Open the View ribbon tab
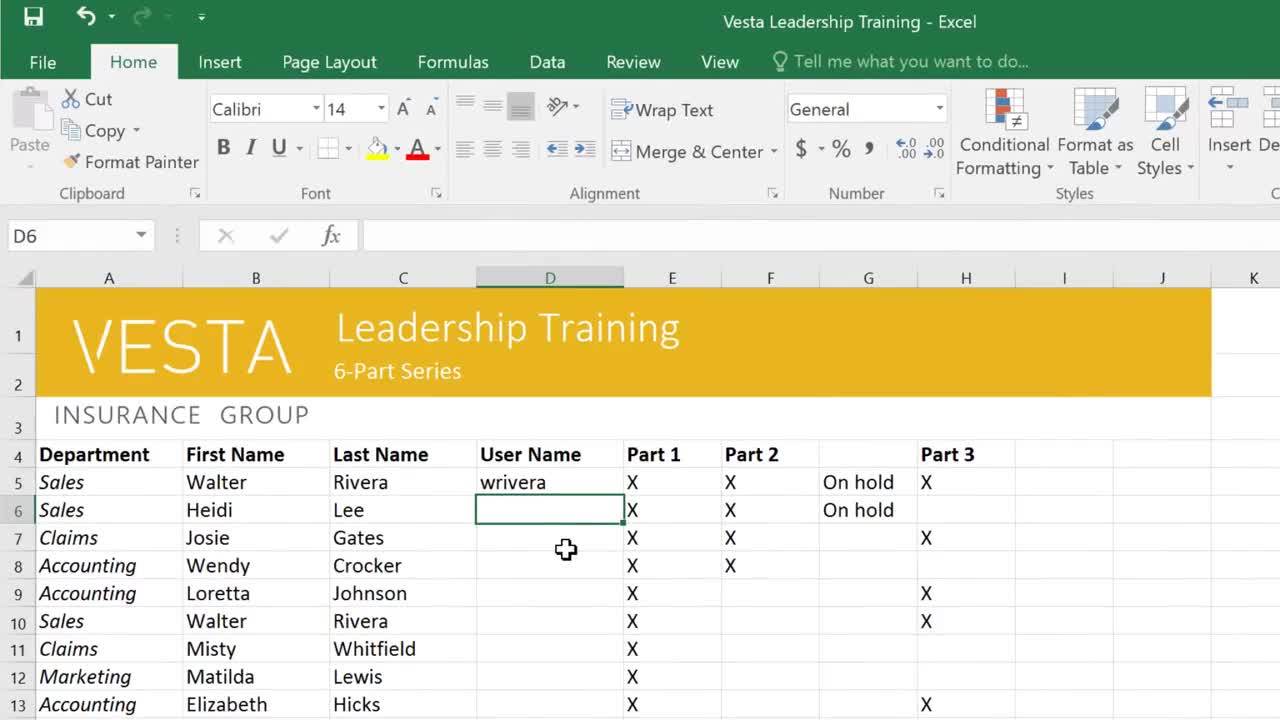This screenshot has width=1280, height=720. 720,62
